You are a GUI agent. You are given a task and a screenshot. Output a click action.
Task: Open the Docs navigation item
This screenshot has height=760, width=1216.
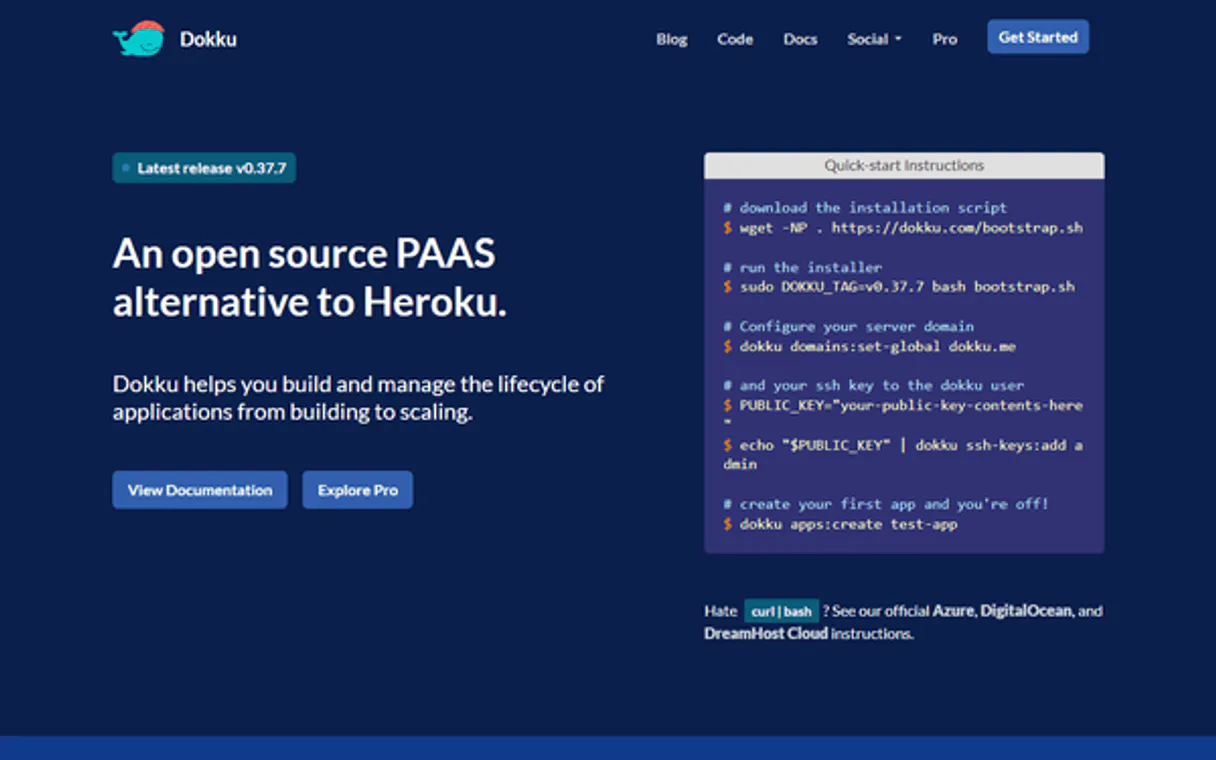pos(800,39)
